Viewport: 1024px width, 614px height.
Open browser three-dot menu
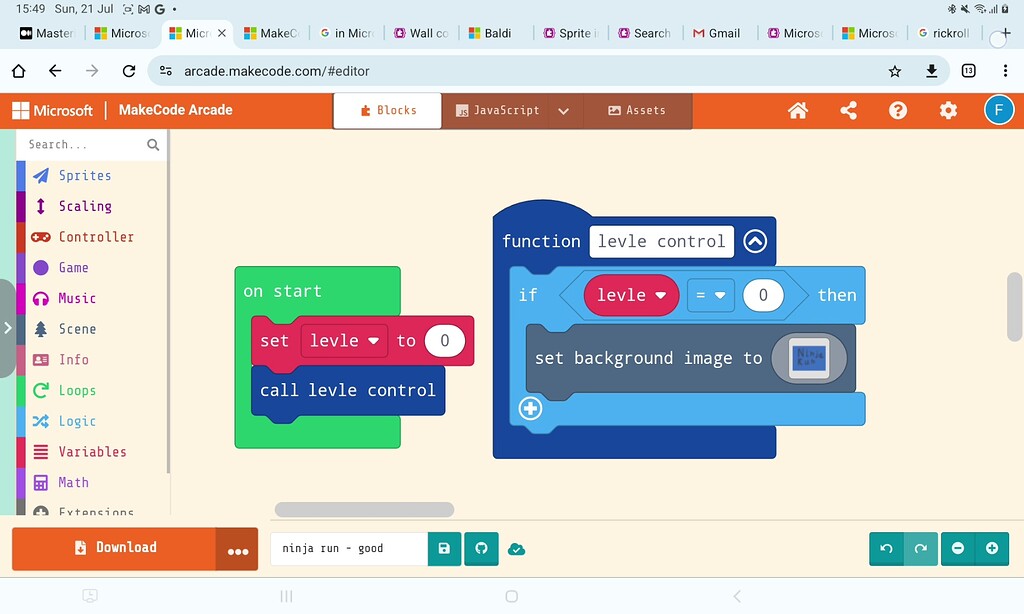tap(1005, 71)
